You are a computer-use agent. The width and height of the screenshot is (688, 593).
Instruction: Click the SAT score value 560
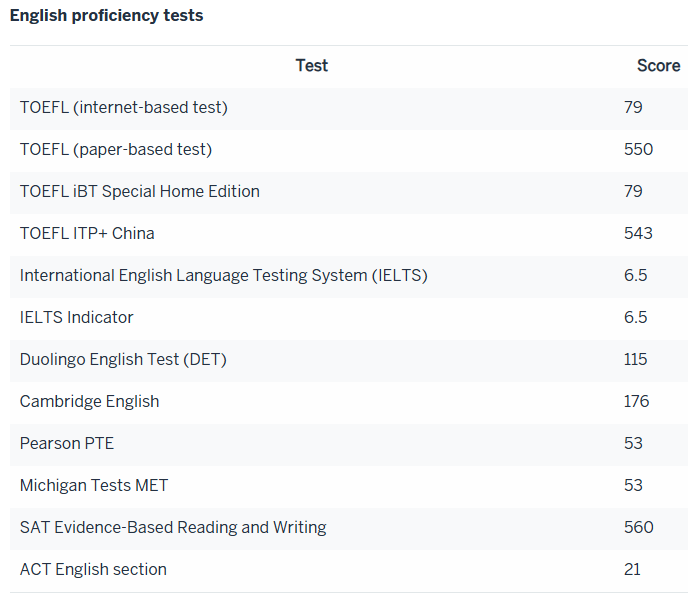coord(639,528)
